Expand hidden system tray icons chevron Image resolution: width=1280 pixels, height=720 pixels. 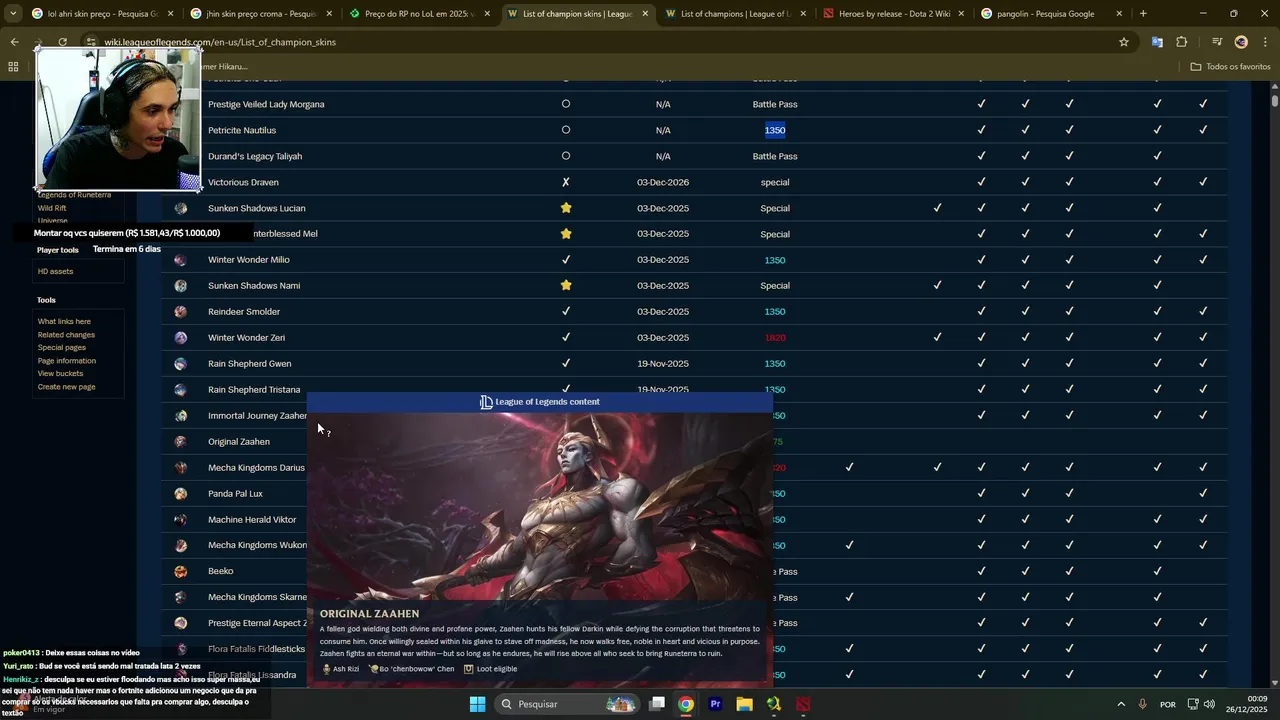(x=1121, y=704)
